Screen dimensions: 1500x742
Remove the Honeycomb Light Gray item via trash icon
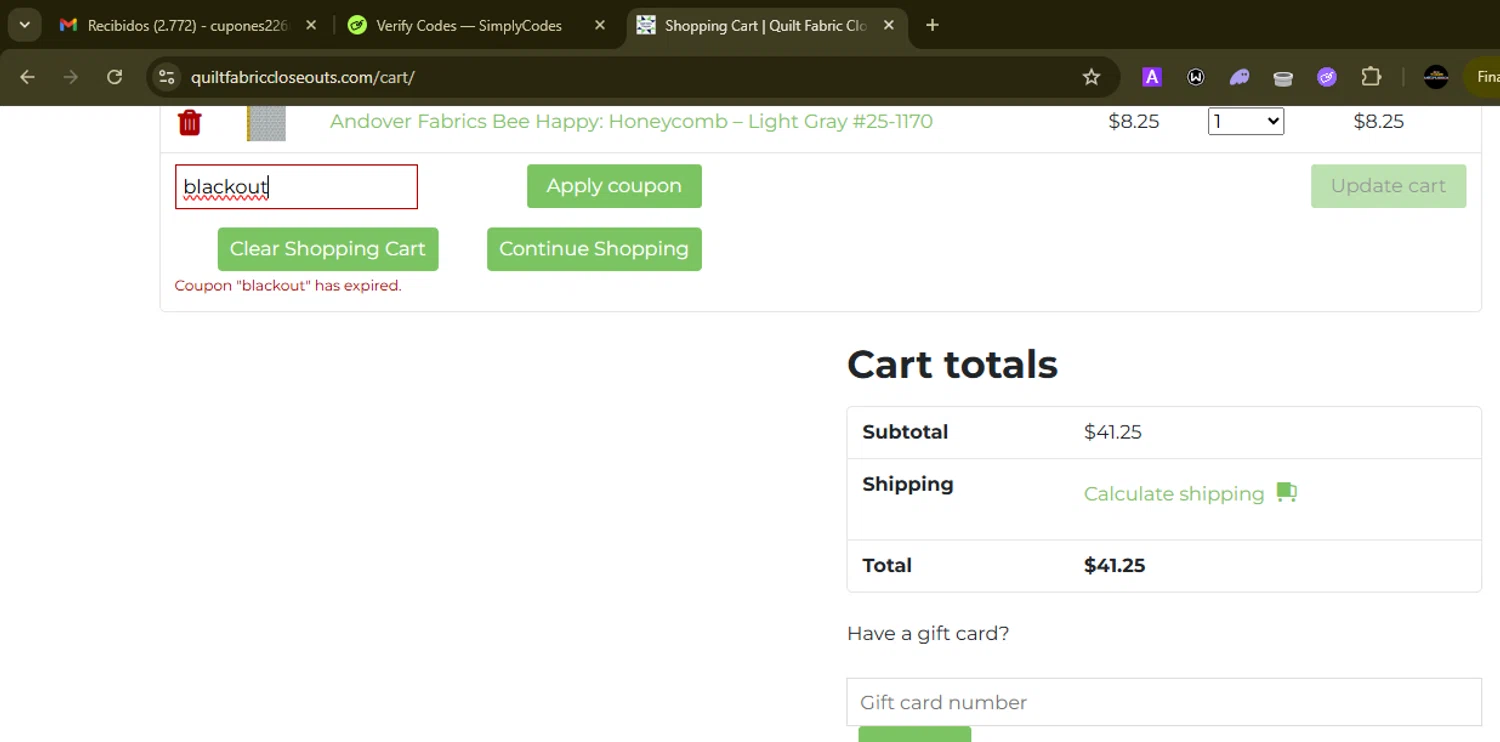pos(189,122)
